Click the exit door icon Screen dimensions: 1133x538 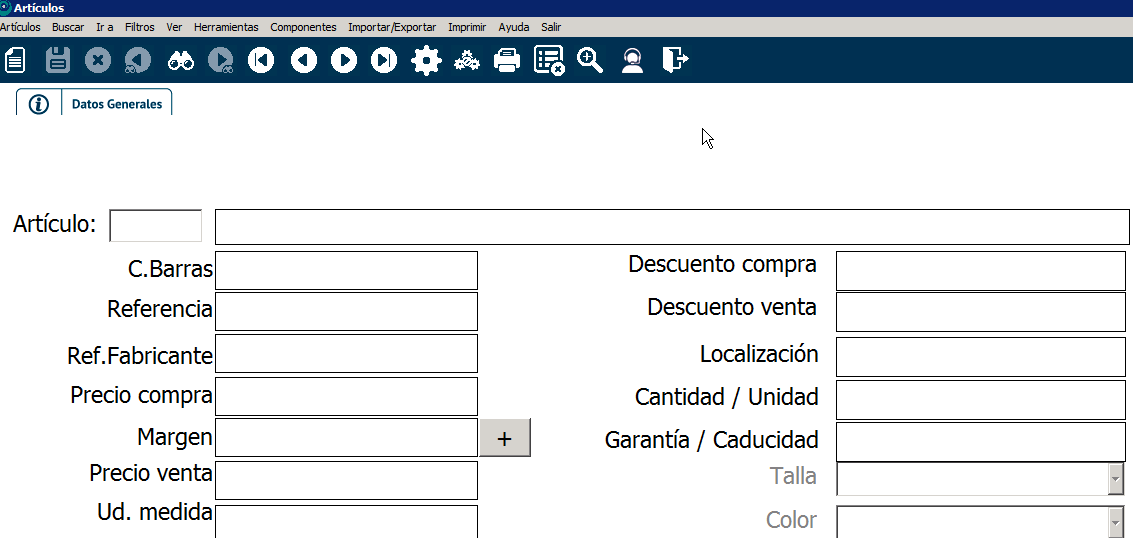(x=675, y=61)
